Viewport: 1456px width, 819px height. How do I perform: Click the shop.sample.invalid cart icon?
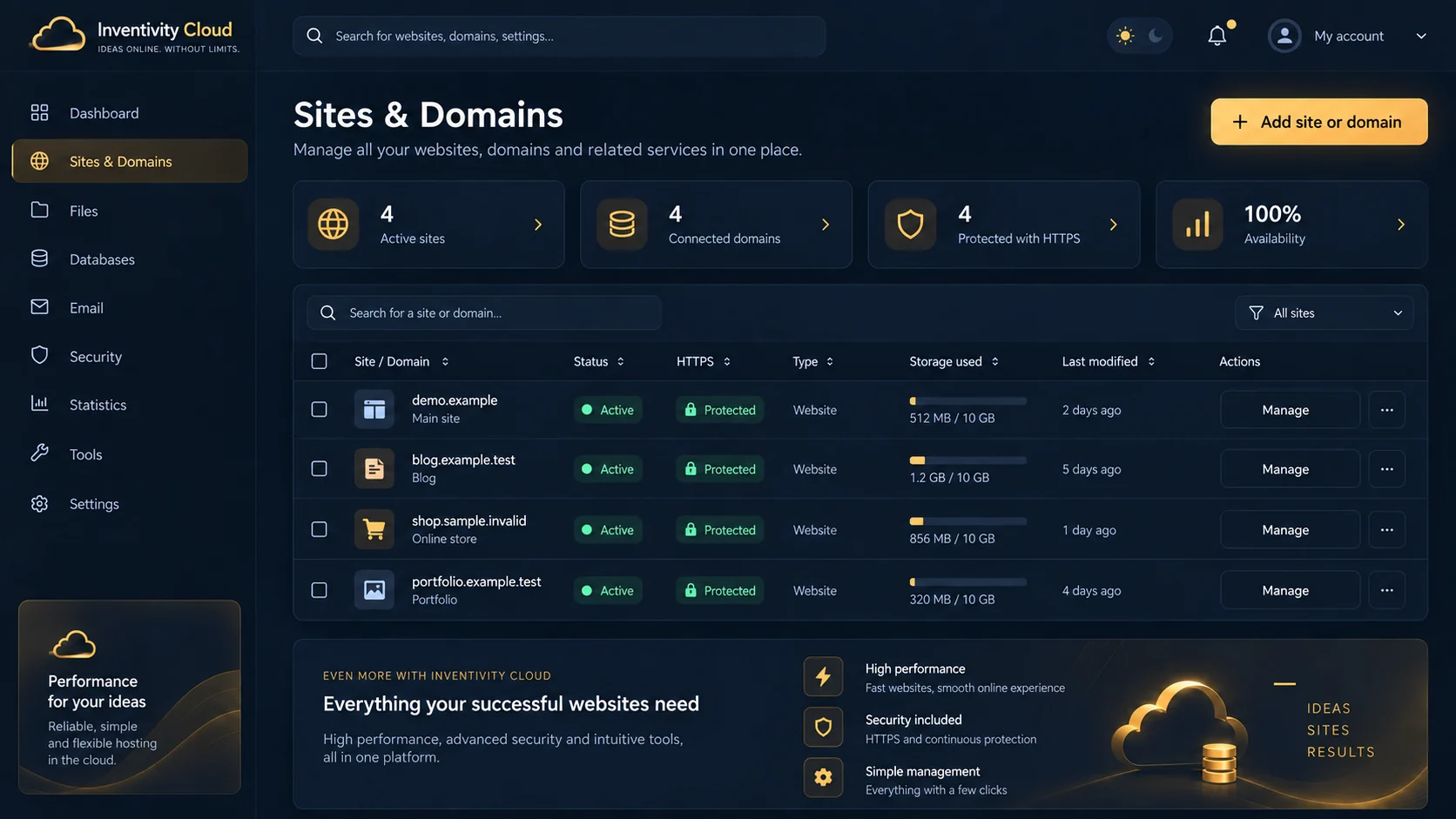coord(374,529)
